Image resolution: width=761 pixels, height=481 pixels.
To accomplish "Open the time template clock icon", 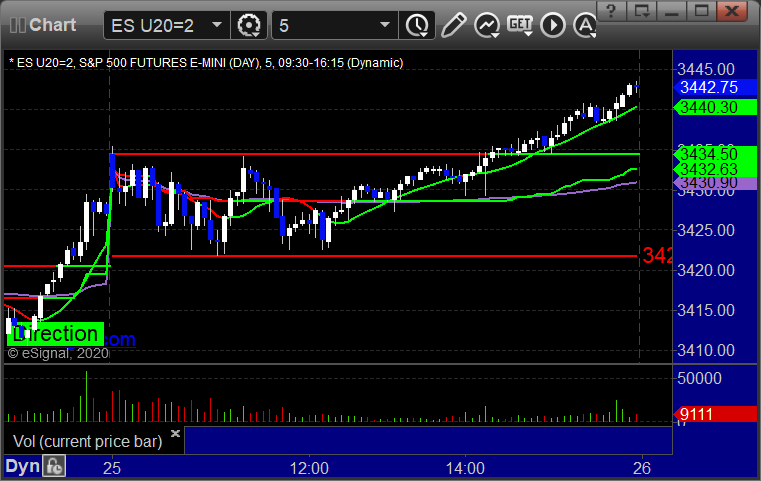I will tap(417, 25).
